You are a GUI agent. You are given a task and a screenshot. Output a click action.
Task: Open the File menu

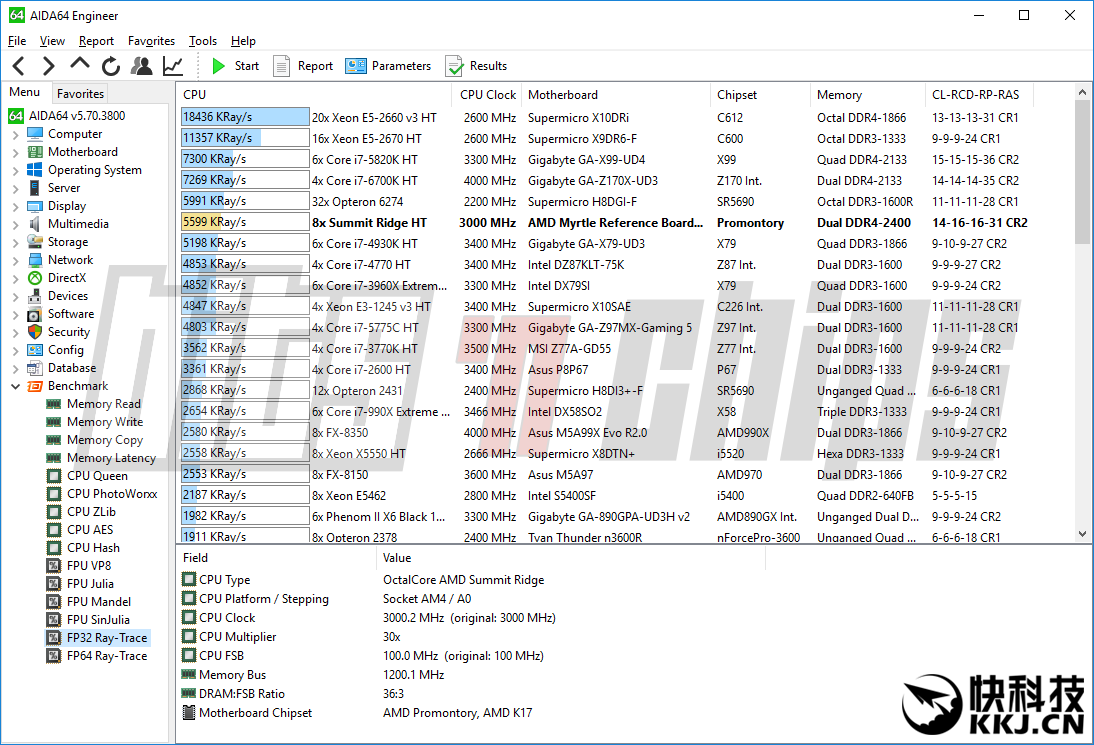pos(17,41)
